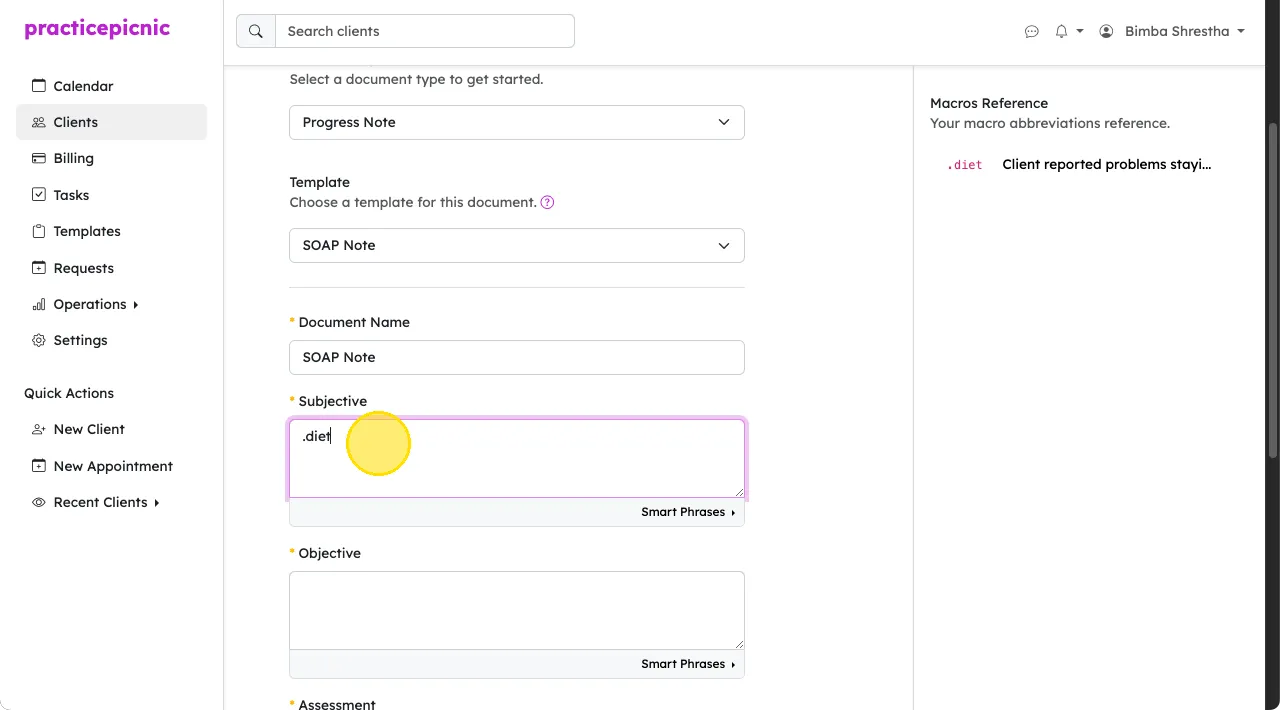Click inside the Objective text area
The width and height of the screenshot is (1280, 710).
[517, 610]
